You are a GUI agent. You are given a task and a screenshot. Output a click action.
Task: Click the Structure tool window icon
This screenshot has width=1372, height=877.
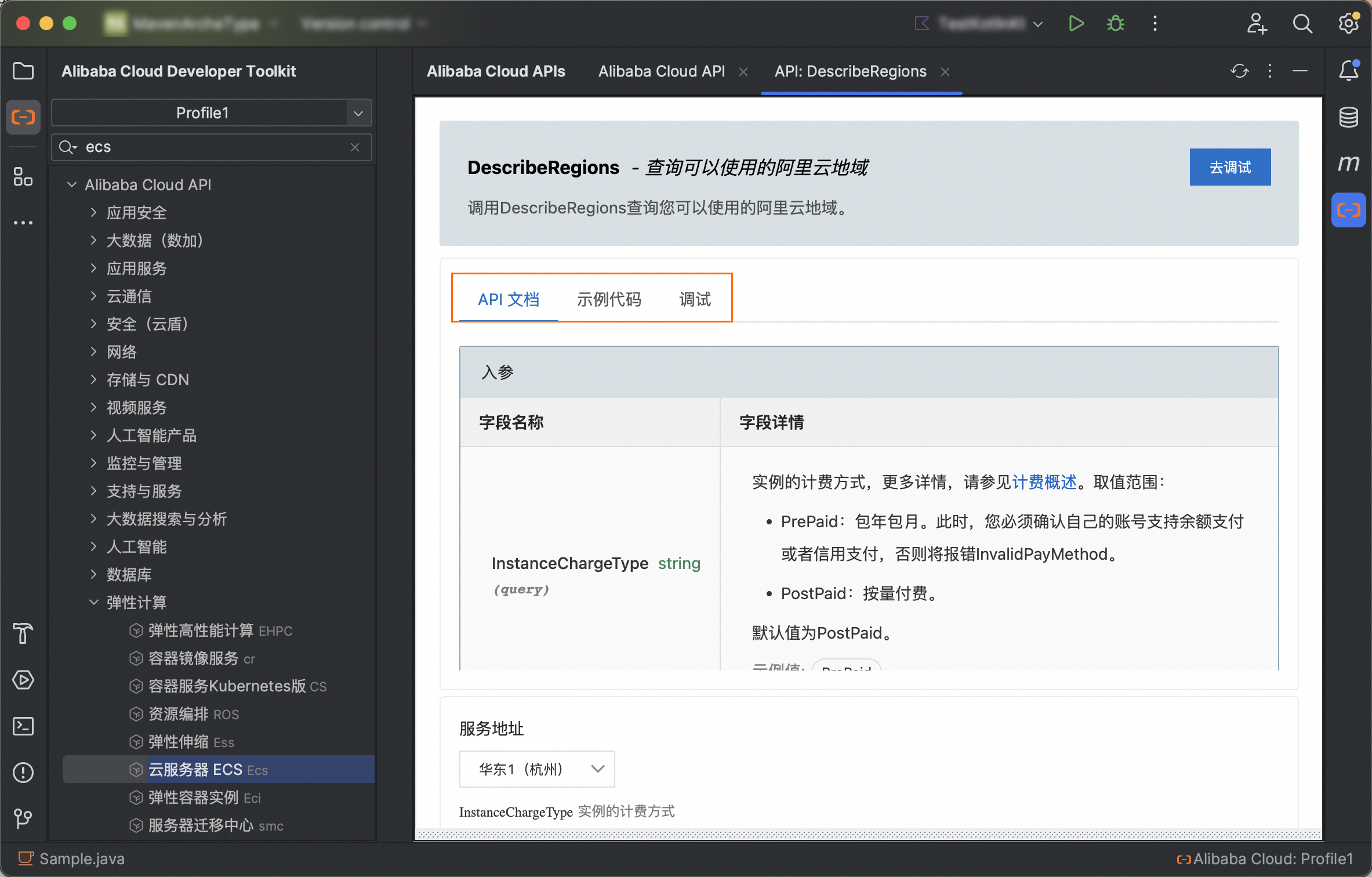23,176
